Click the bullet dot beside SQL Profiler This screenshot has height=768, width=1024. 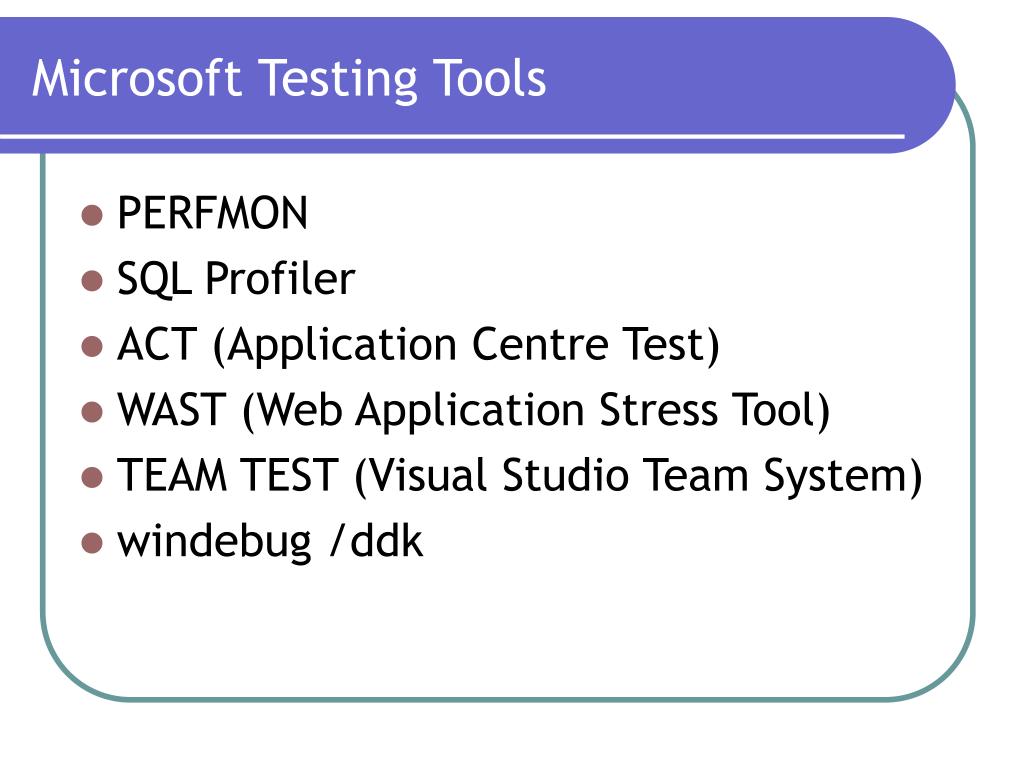[92, 281]
